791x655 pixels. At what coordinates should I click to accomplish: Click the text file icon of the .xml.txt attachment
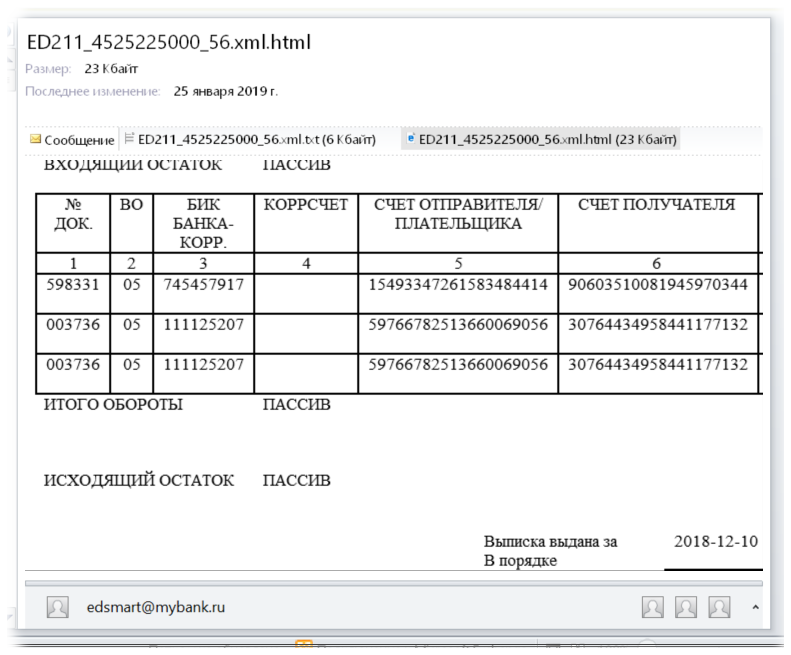129,140
